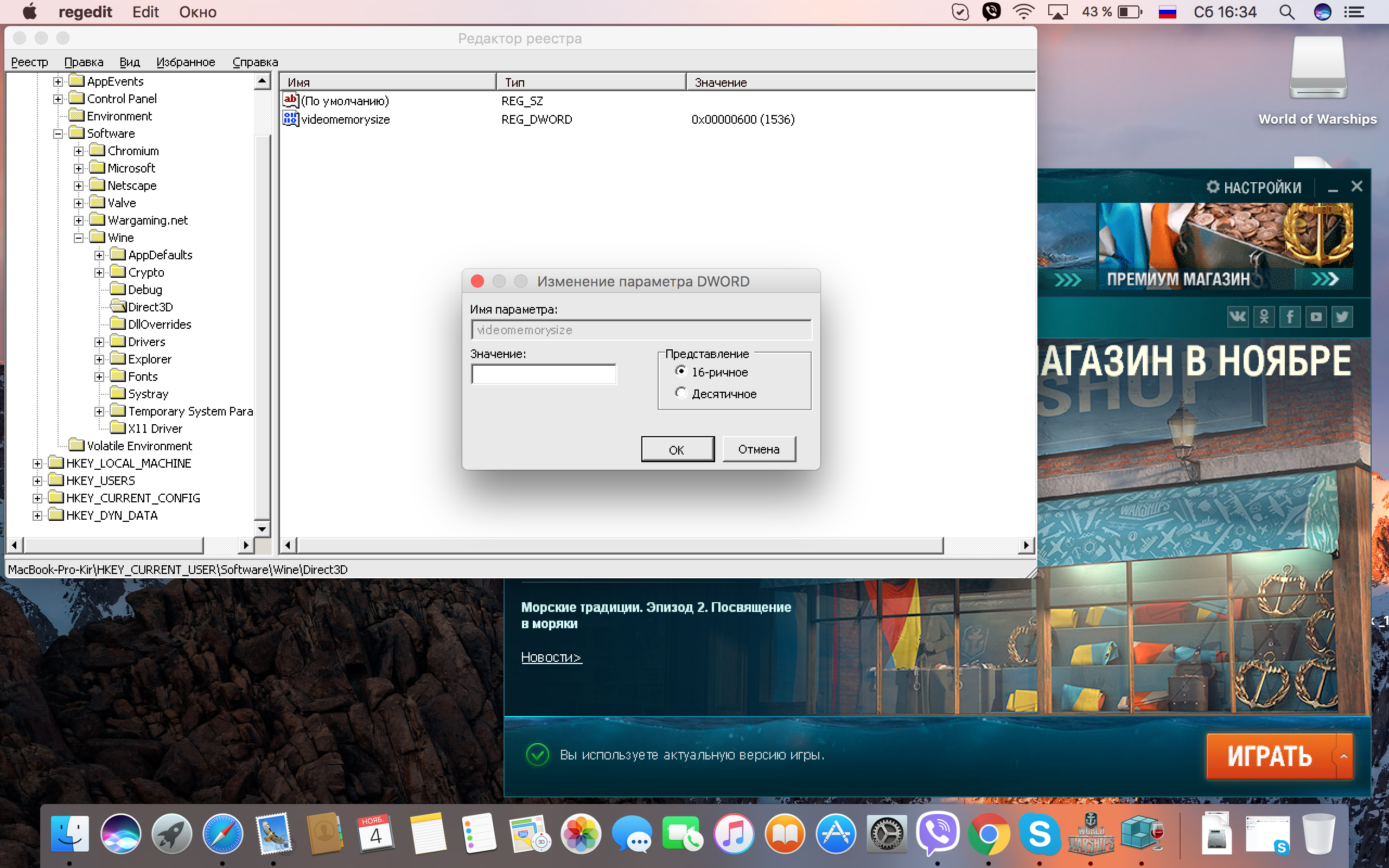Select the 16-ричное radio button

coord(681,372)
